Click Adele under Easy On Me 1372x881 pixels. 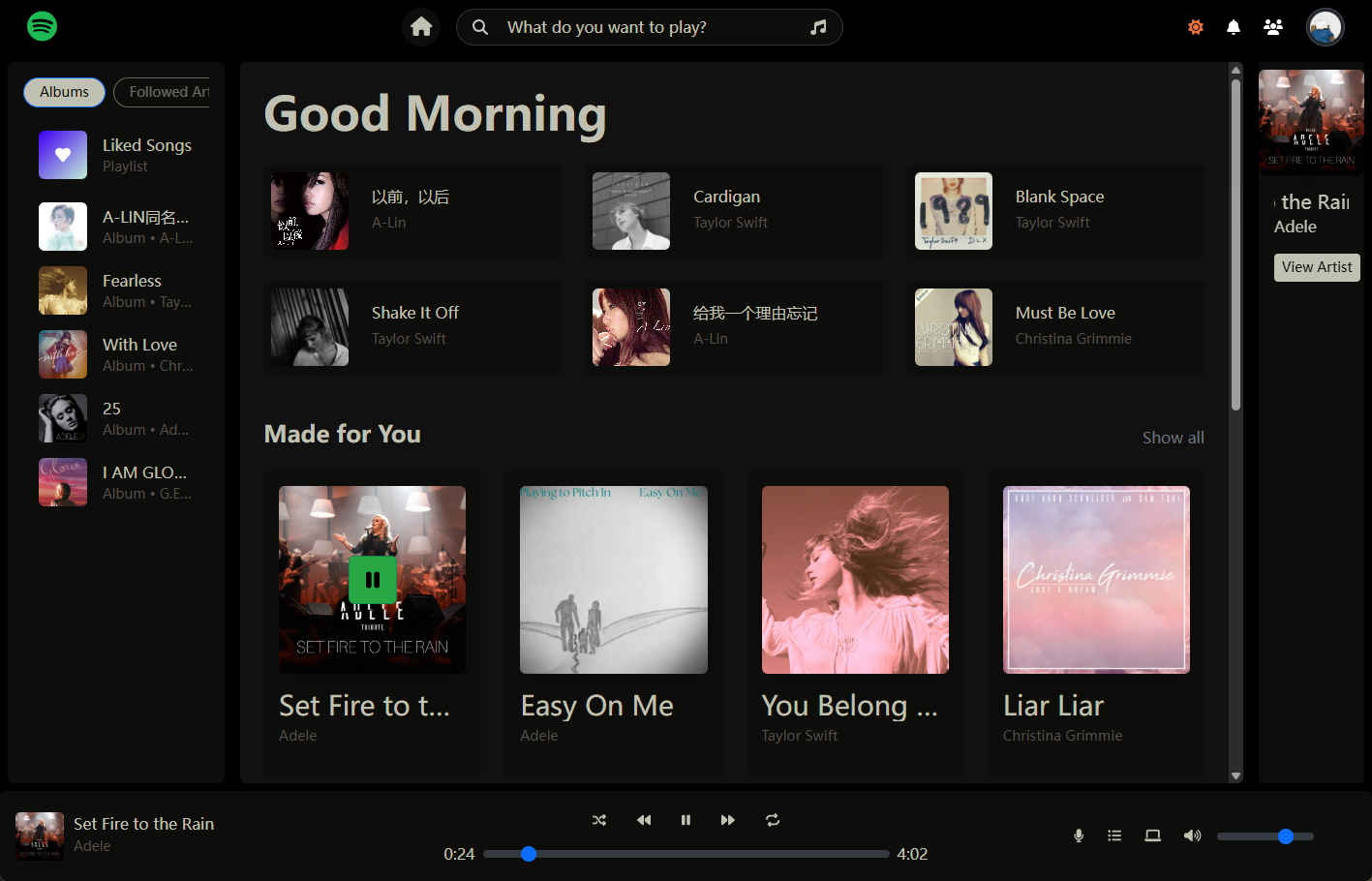[x=539, y=736]
